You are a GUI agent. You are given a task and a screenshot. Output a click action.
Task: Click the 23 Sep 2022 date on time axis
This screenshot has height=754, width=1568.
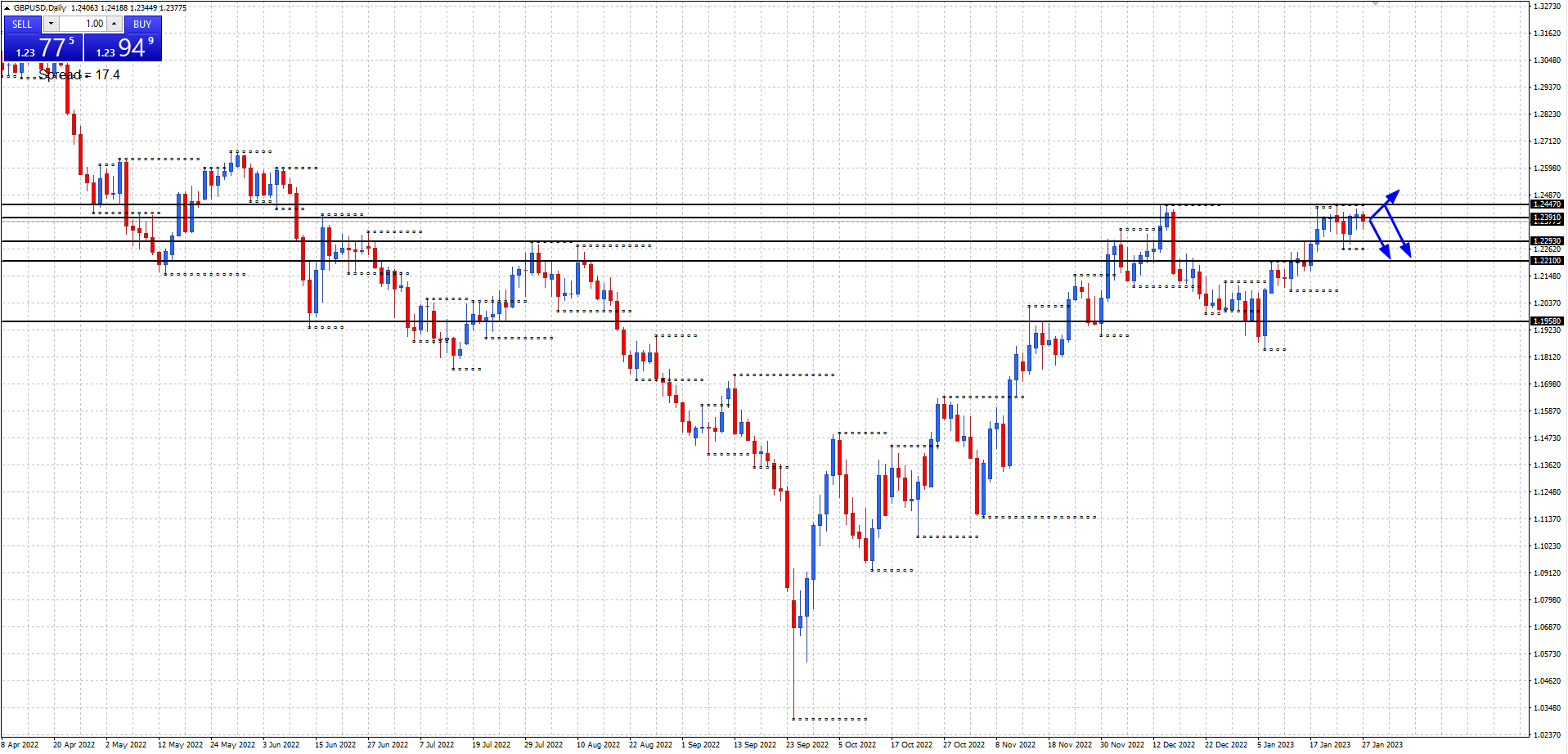[x=806, y=744]
